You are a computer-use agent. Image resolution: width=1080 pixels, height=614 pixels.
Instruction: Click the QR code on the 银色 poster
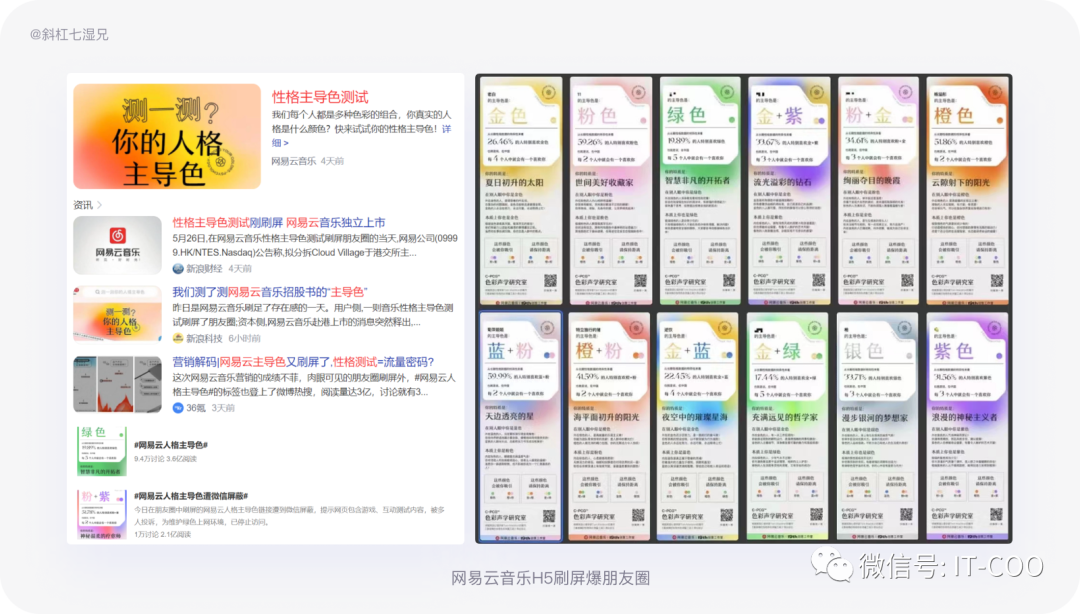pos(906,514)
